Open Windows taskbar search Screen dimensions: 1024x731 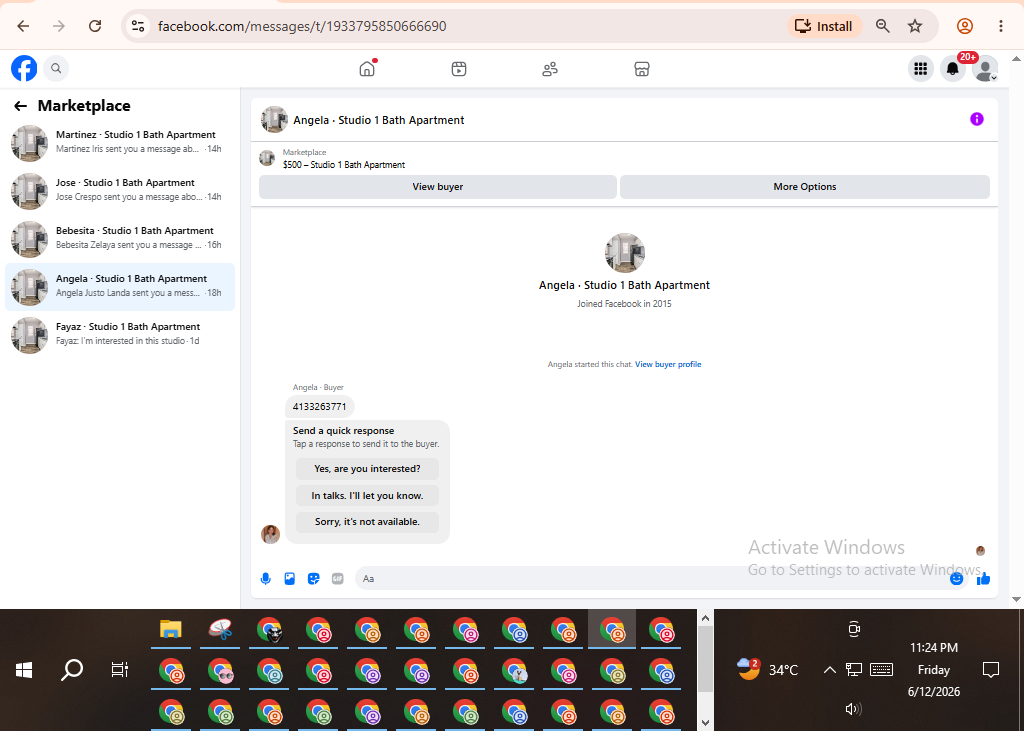click(x=72, y=670)
